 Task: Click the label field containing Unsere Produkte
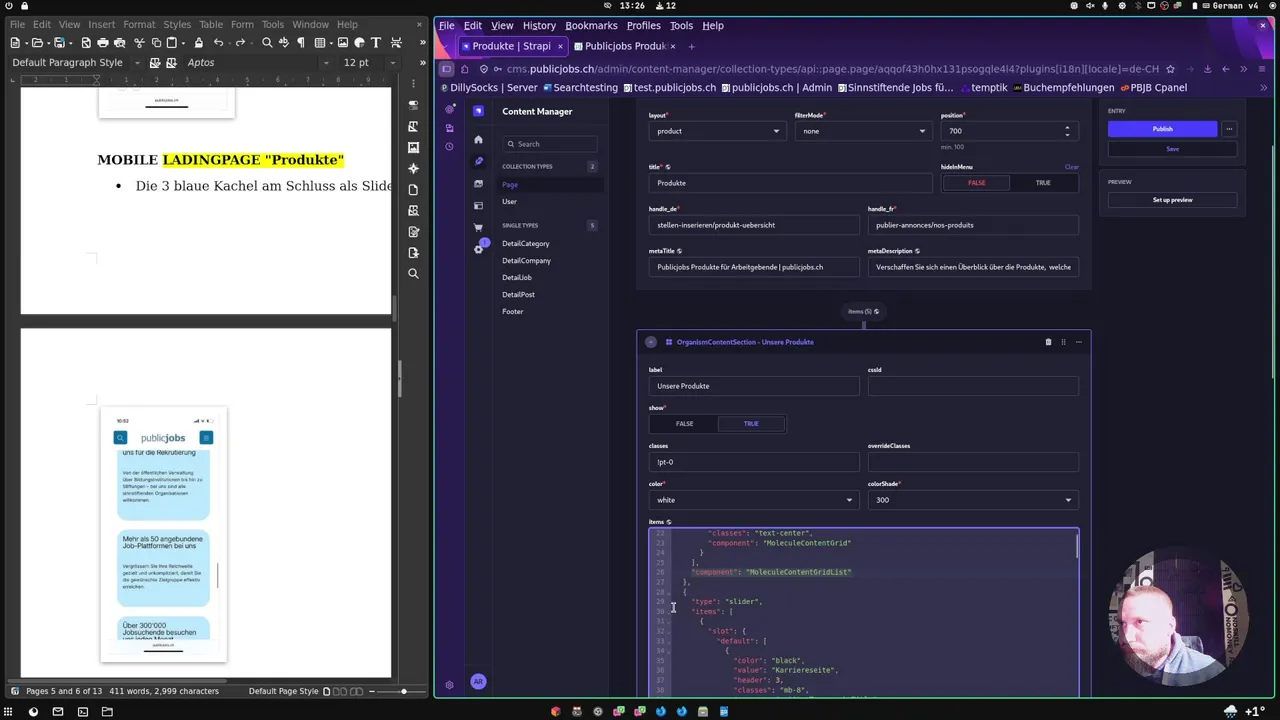click(x=754, y=386)
